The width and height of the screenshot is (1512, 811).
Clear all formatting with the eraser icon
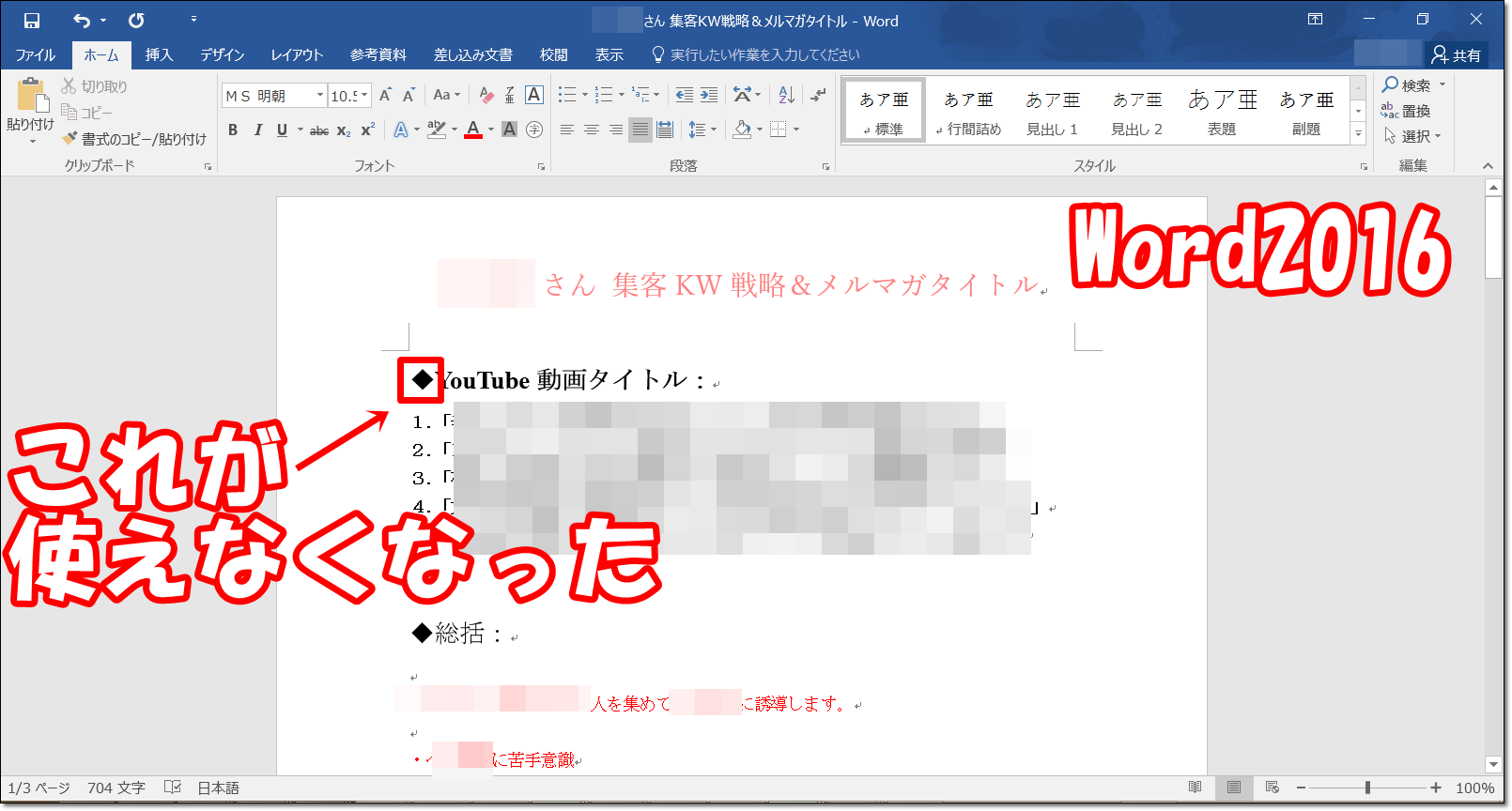point(486,95)
